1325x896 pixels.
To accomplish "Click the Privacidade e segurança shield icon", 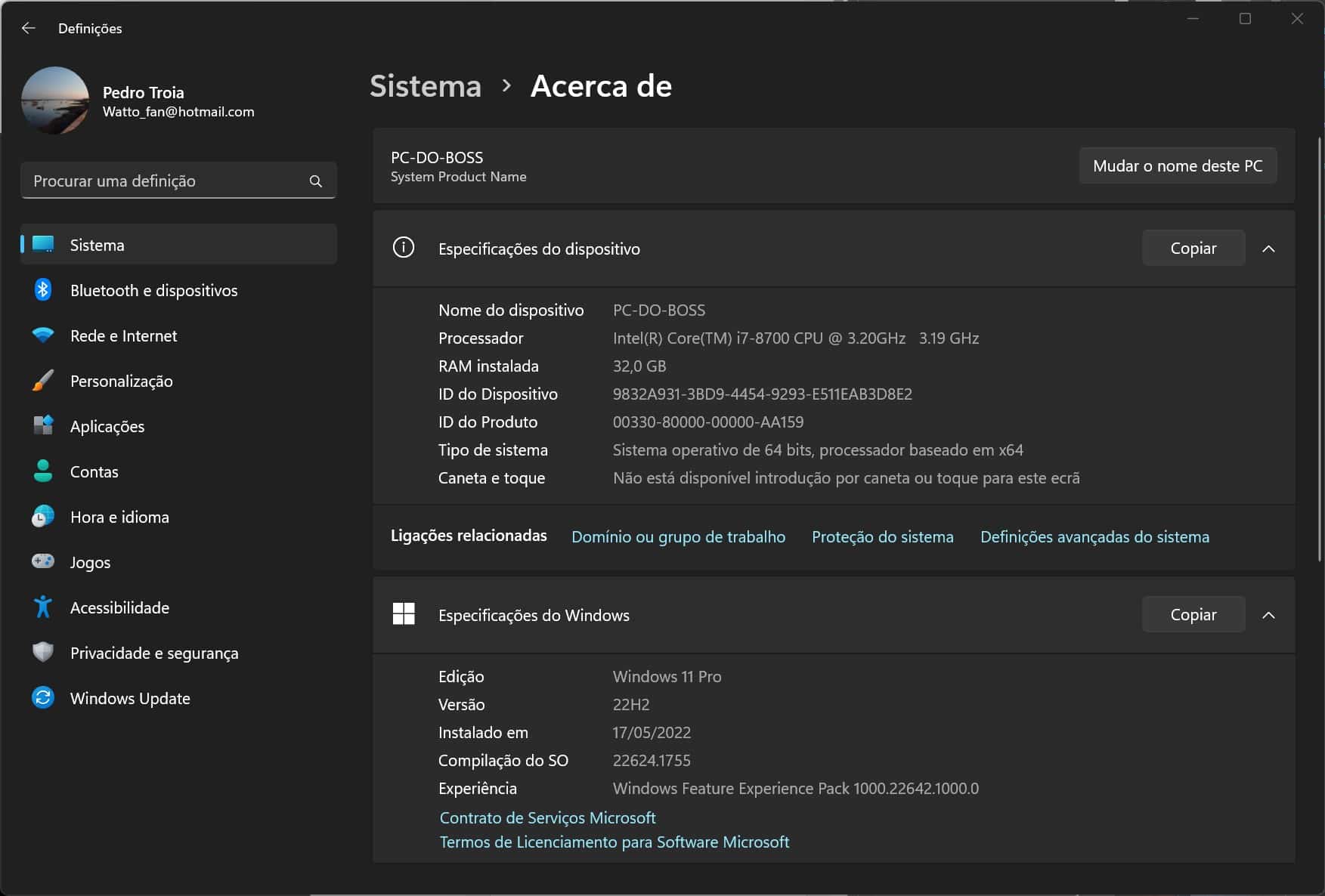I will [x=43, y=653].
